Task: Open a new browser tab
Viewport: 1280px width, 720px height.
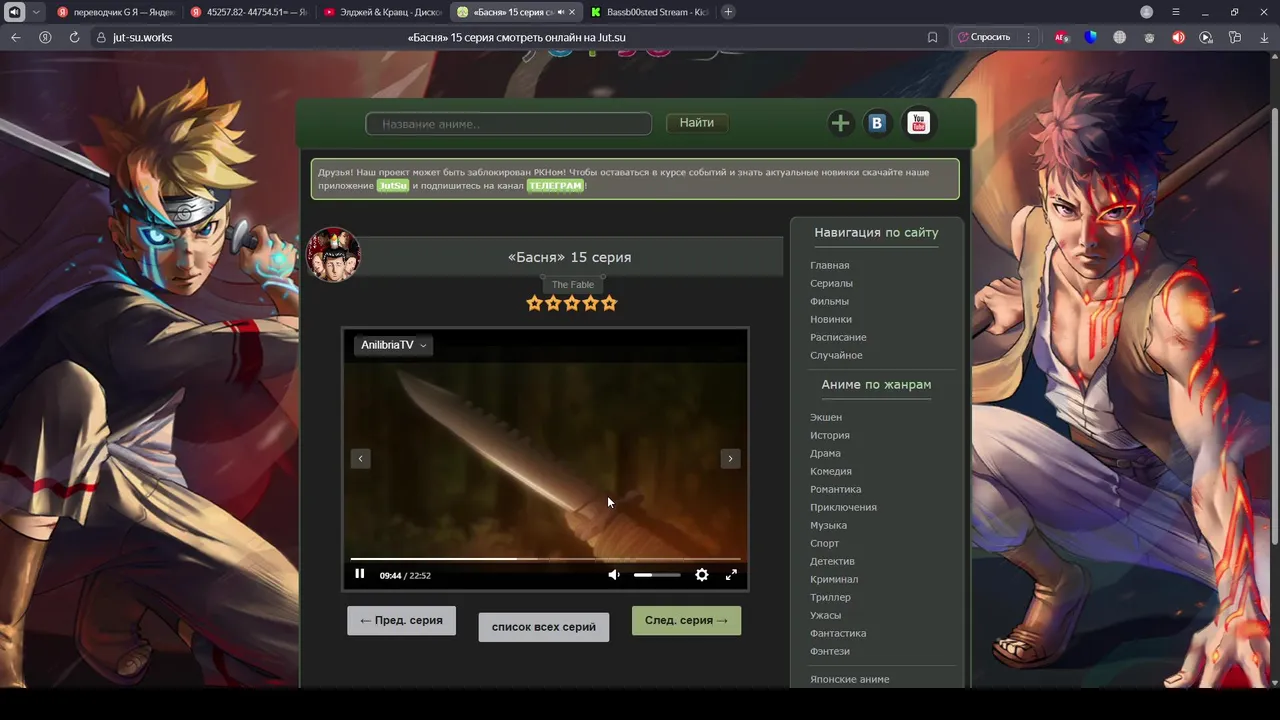Action: click(728, 12)
